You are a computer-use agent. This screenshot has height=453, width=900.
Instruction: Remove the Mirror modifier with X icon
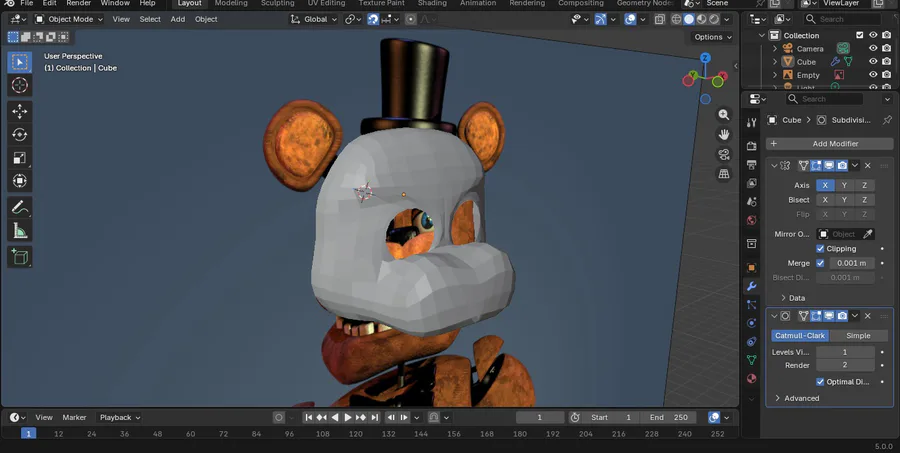[868, 165]
